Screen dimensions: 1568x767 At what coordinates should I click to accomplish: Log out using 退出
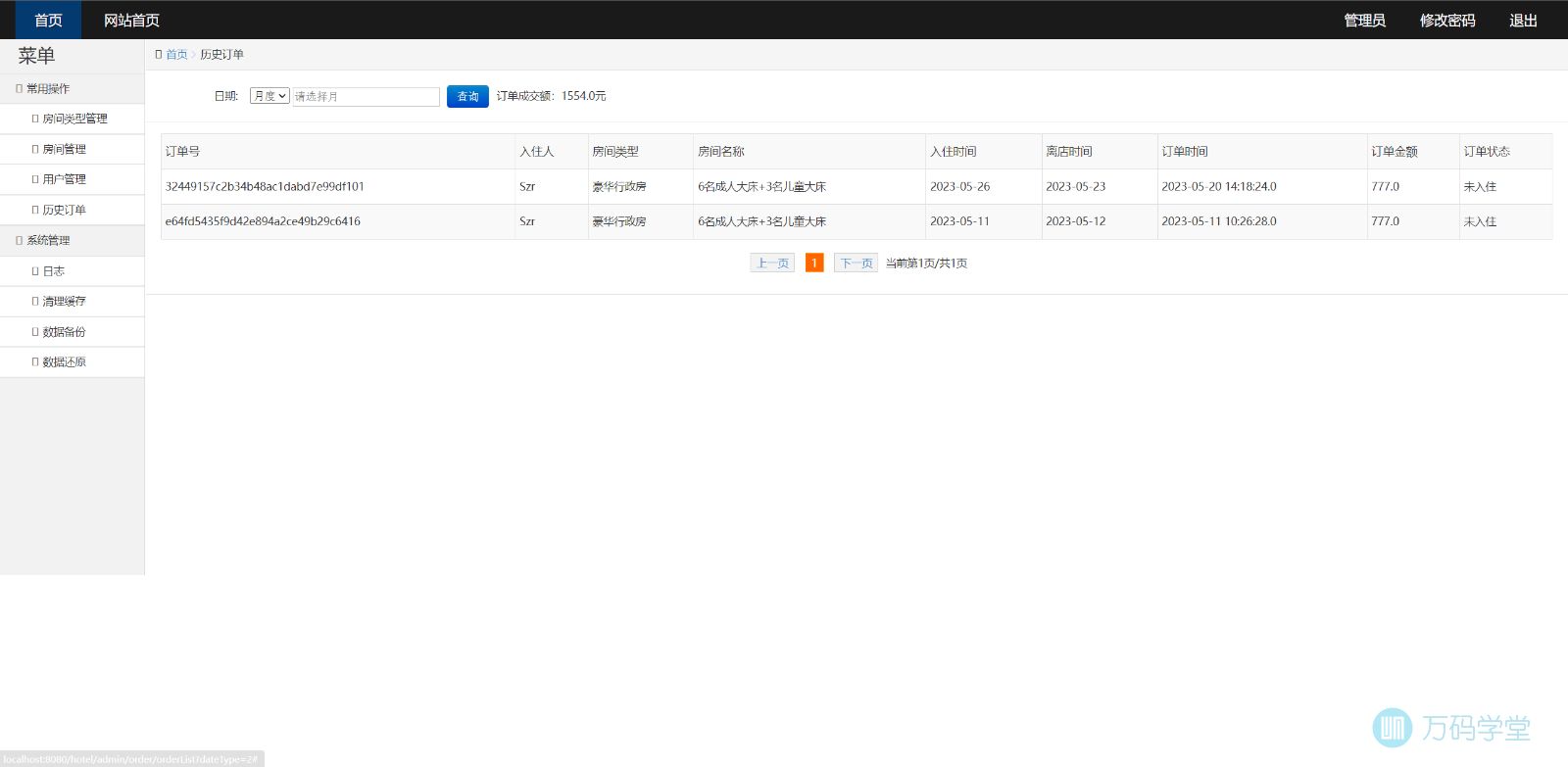(x=1523, y=20)
